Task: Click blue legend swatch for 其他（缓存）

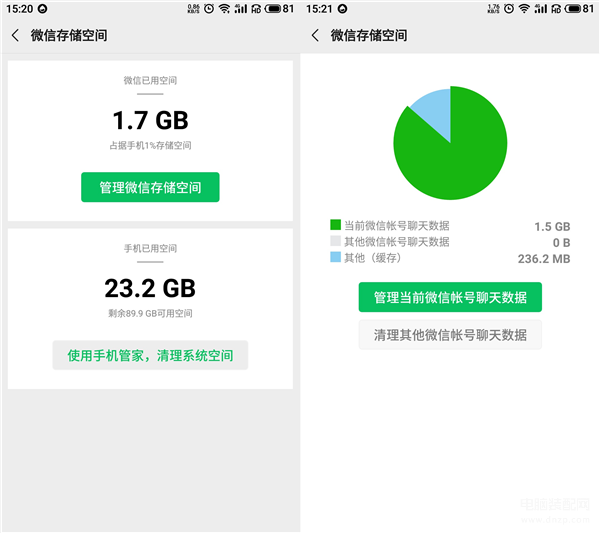Action: (335, 257)
